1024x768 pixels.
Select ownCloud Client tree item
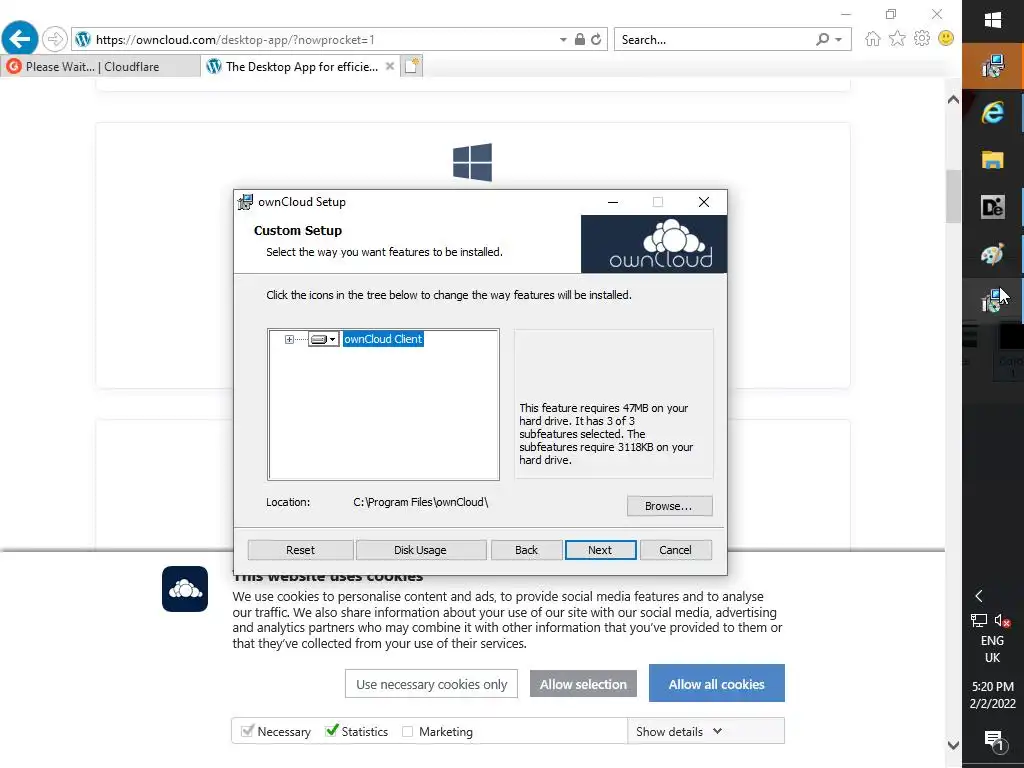[x=383, y=339]
